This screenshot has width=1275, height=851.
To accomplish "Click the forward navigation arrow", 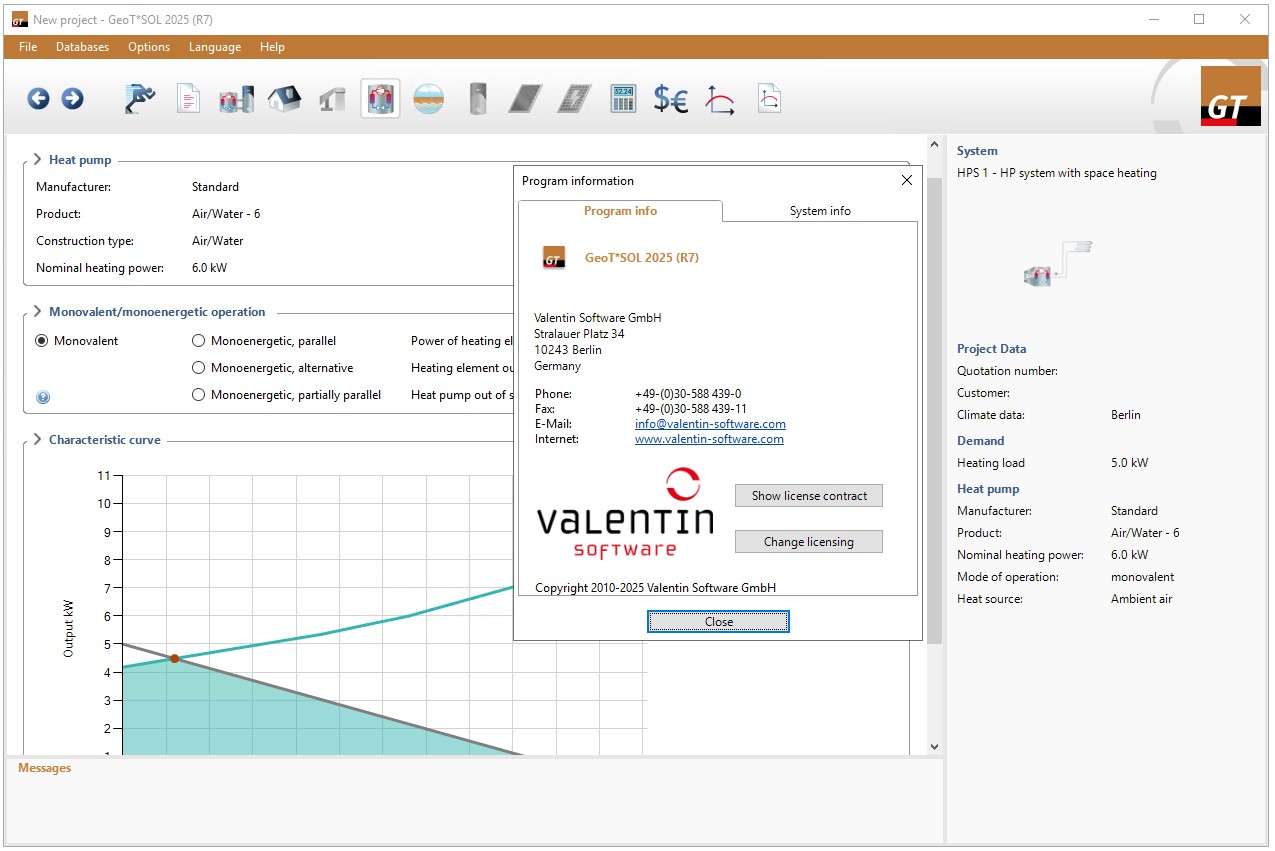I will click(72, 98).
